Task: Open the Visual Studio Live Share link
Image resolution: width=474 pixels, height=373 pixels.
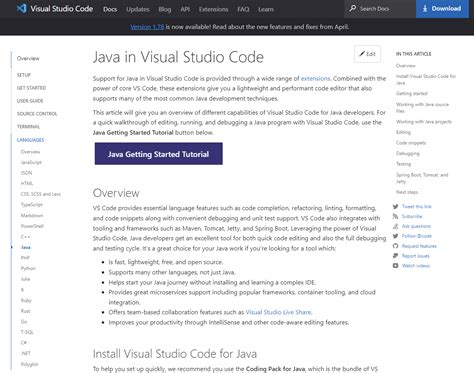Action: pyautogui.click(x=278, y=312)
